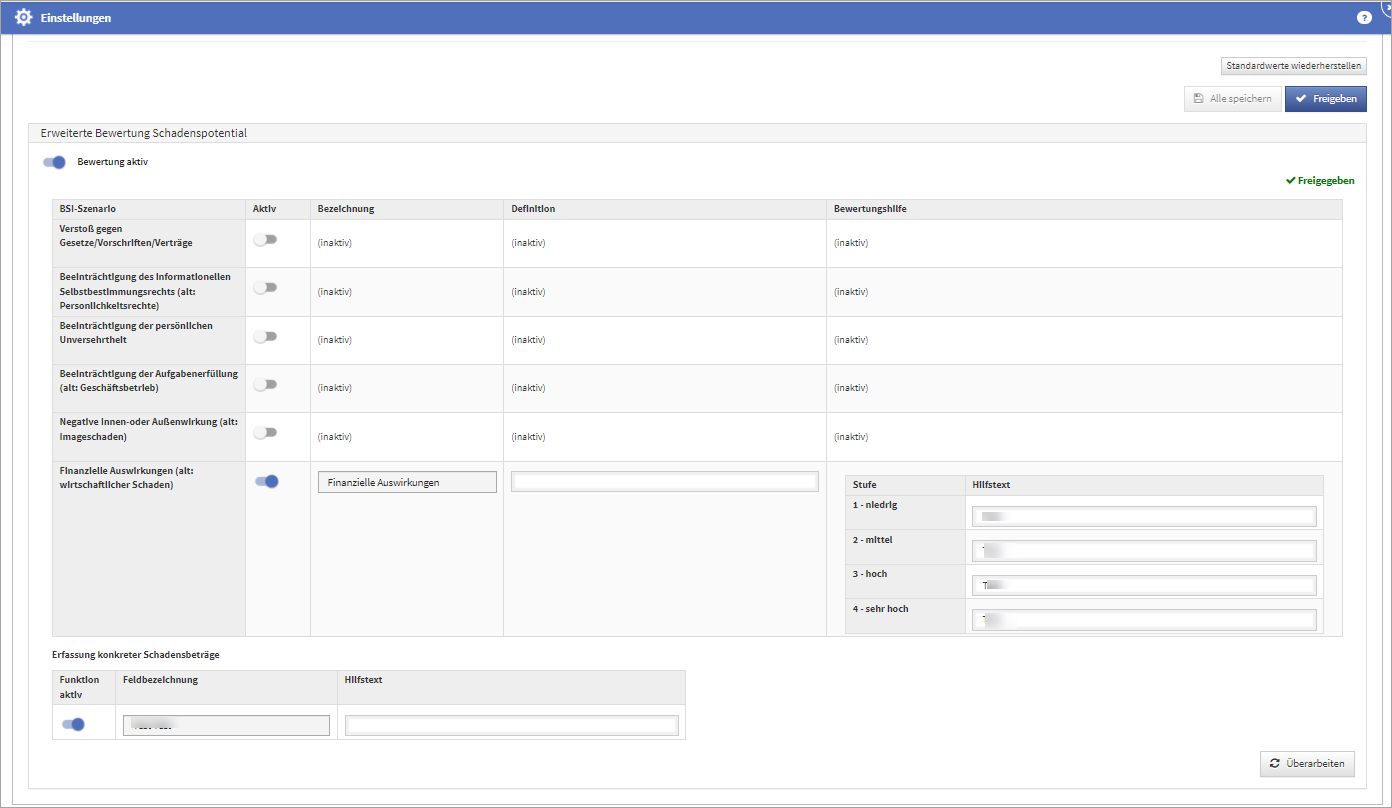The image size is (1392, 808).
Task: Open help via question mark icon
Action: [x=1364, y=18]
